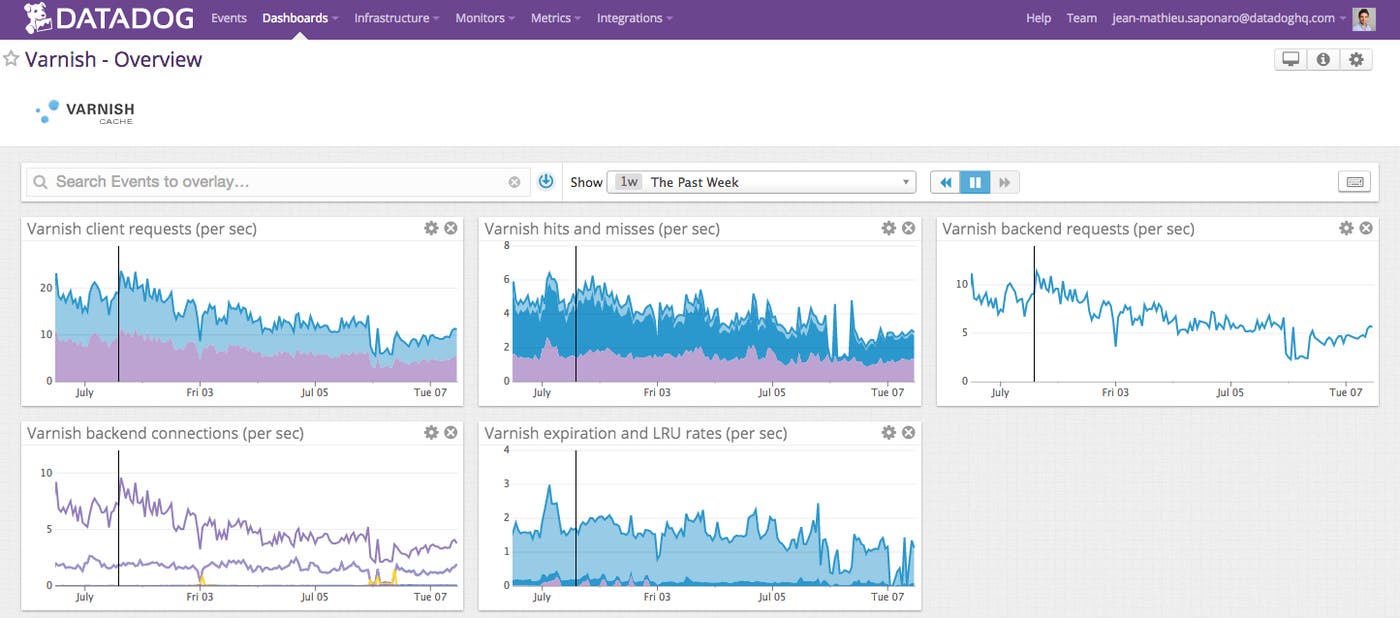The height and width of the screenshot is (618, 1400).
Task: Click the dashboard info icon
Action: pyautogui.click(x=1323, y=59)
